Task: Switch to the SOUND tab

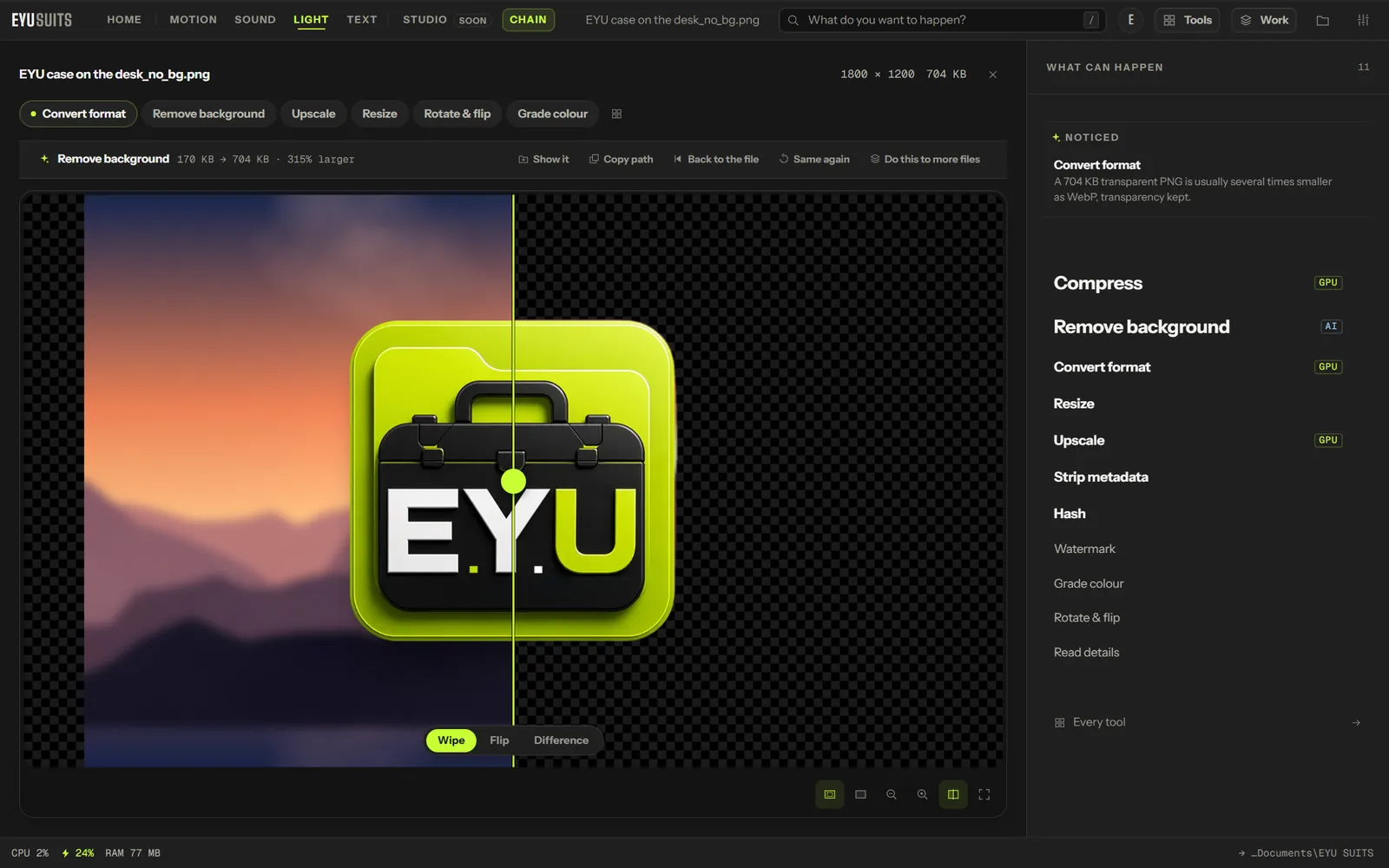Action: [x=255, y=20]
